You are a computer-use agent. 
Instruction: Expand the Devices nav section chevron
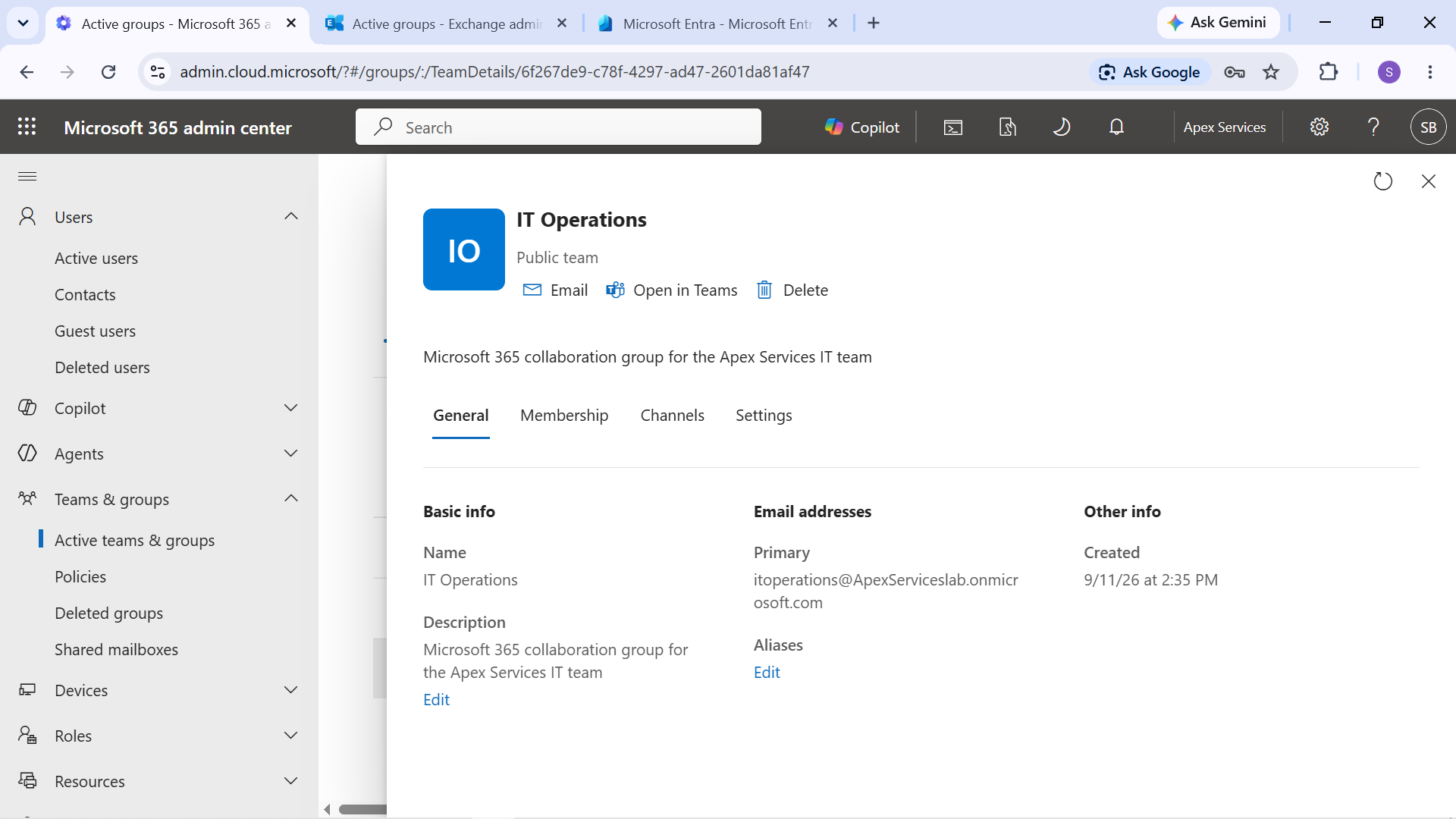tap(291, 690)
